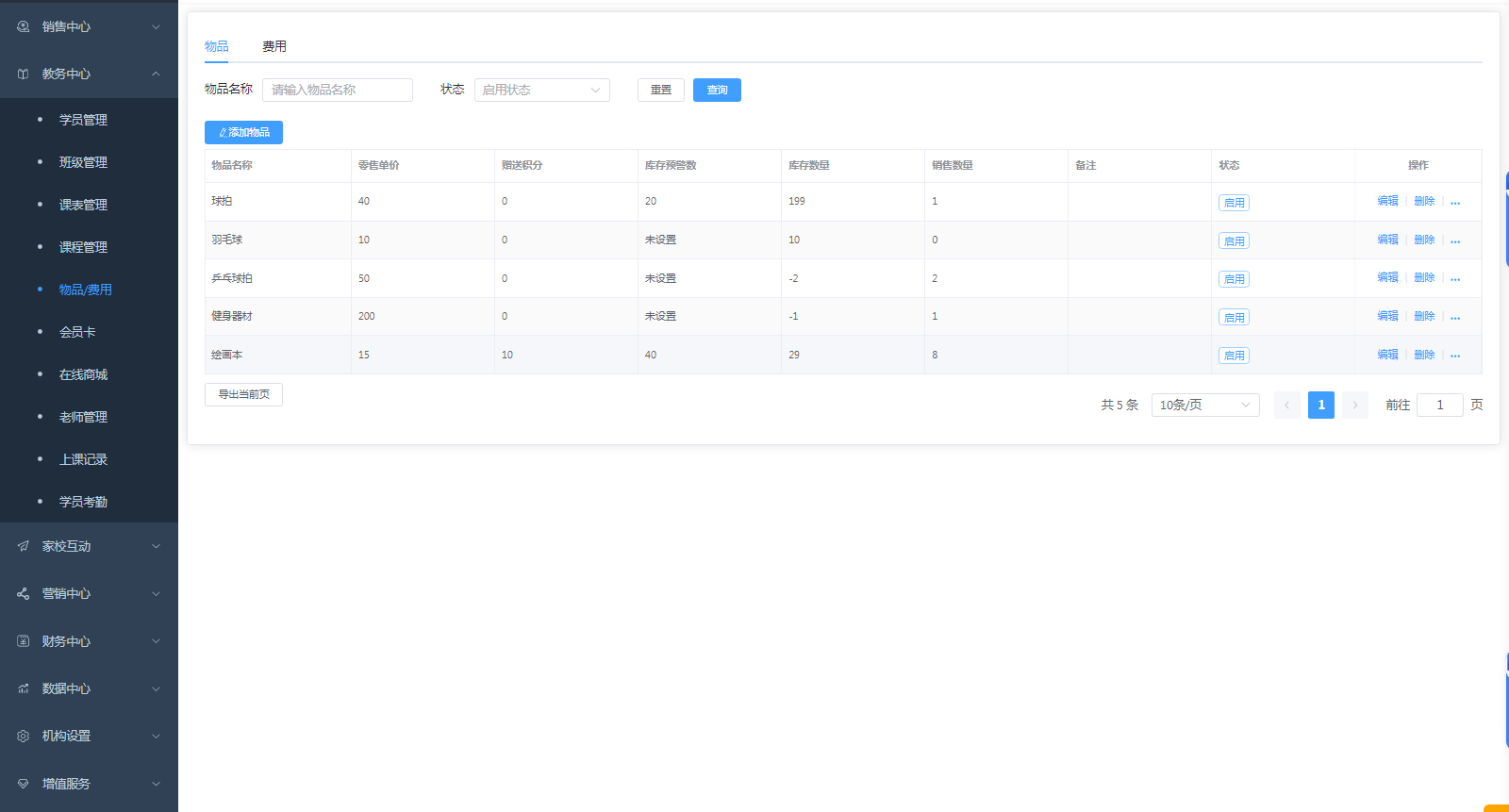Edit the 羽毛球 item
Image resolution: width=1509 pixels, height=812 pixels.
(1387, 240)
